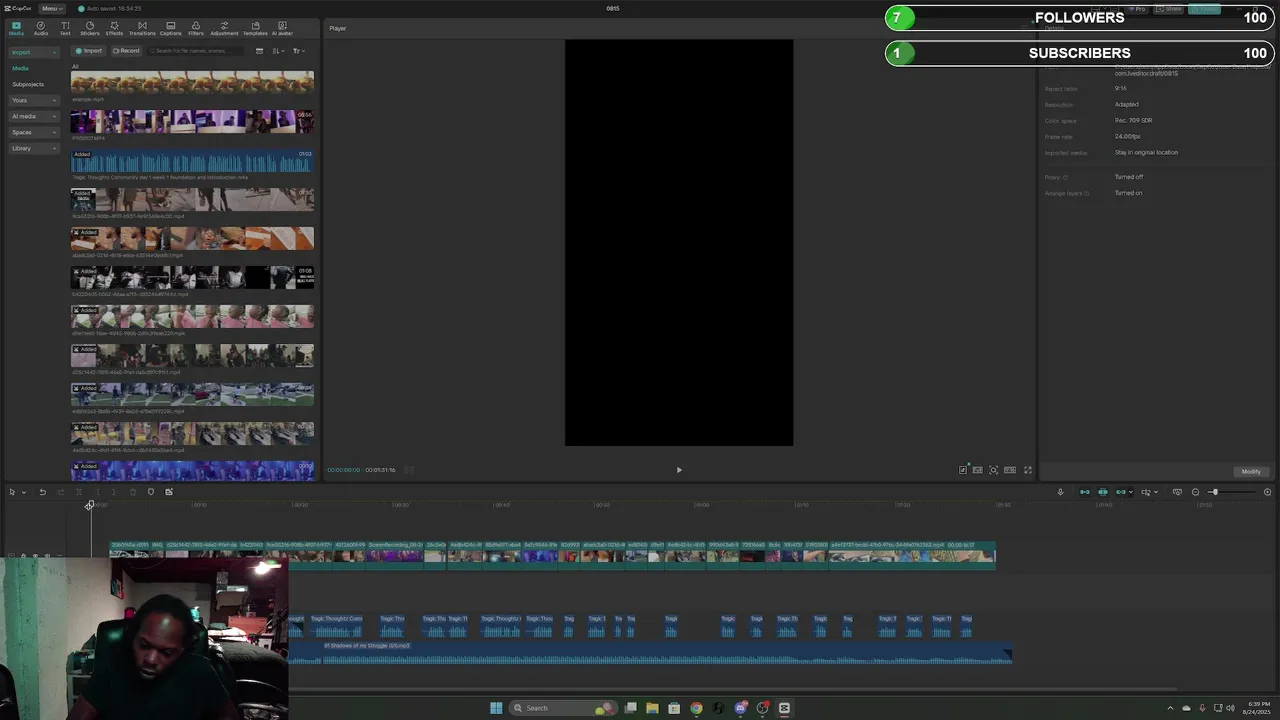Redo the timeline action
Screen dimensions: 1280x720
point(60,492)
